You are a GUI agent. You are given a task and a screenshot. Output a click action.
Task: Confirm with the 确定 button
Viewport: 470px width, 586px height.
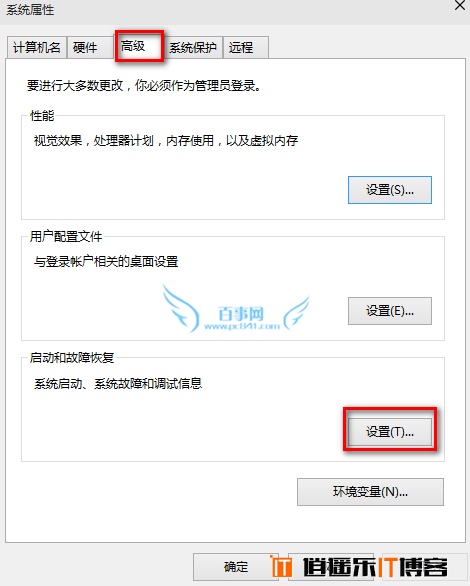pyautogui.click(x=236, y=567)
